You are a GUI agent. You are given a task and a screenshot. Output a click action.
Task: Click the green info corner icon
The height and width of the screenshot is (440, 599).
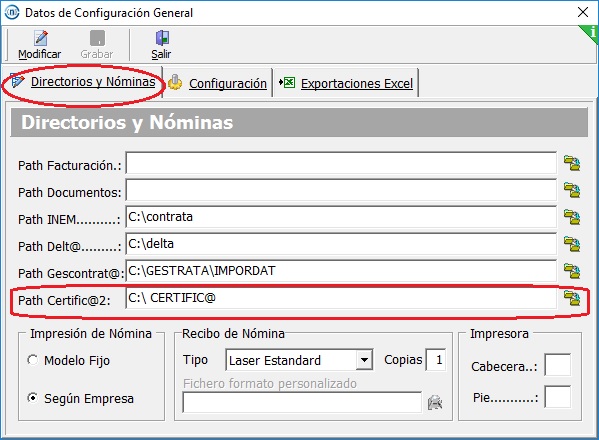(591, 33)
